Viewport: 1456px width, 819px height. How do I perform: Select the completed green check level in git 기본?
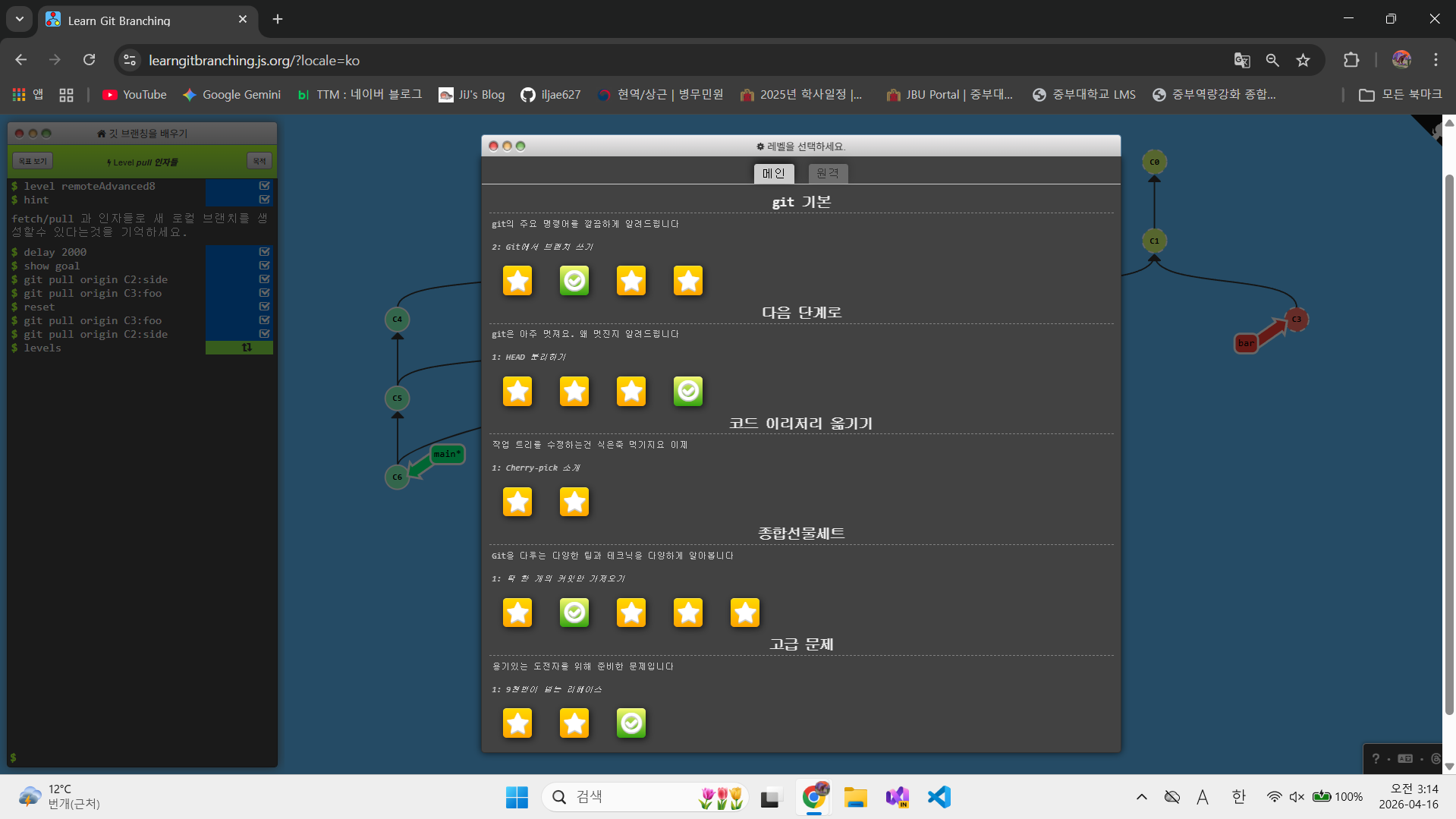(x=574, y=281)
